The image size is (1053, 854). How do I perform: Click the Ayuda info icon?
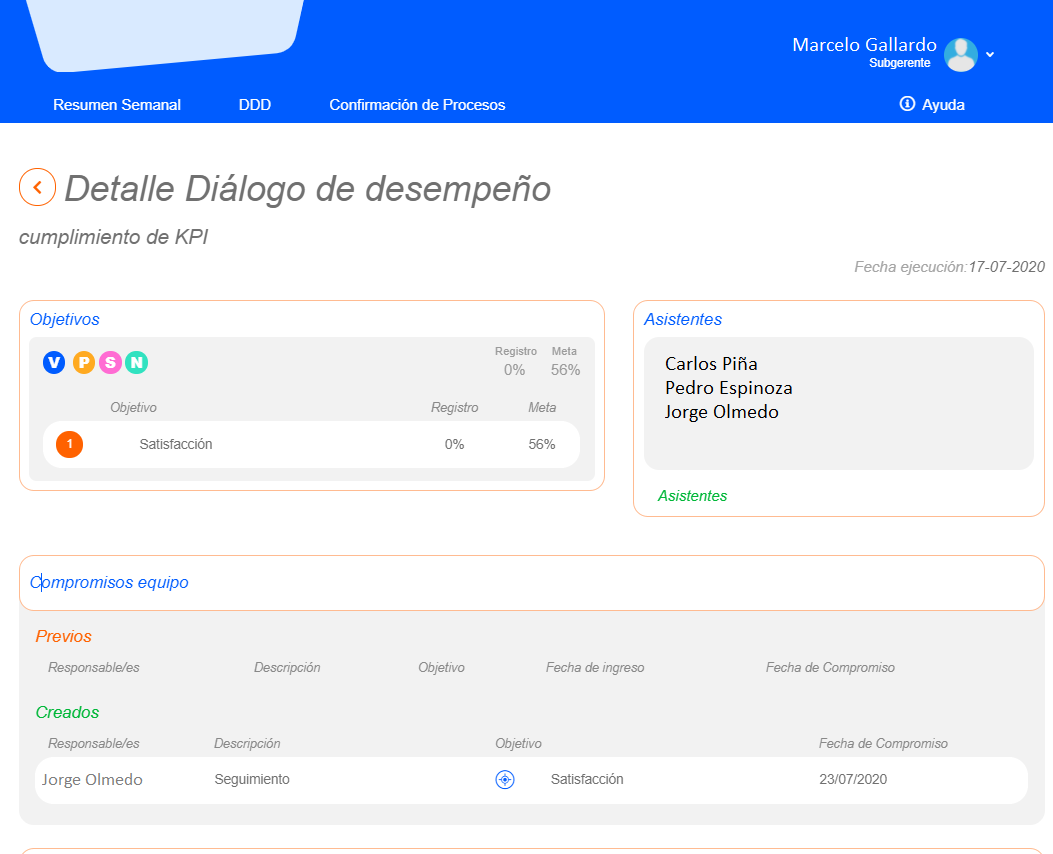[907, 103]
